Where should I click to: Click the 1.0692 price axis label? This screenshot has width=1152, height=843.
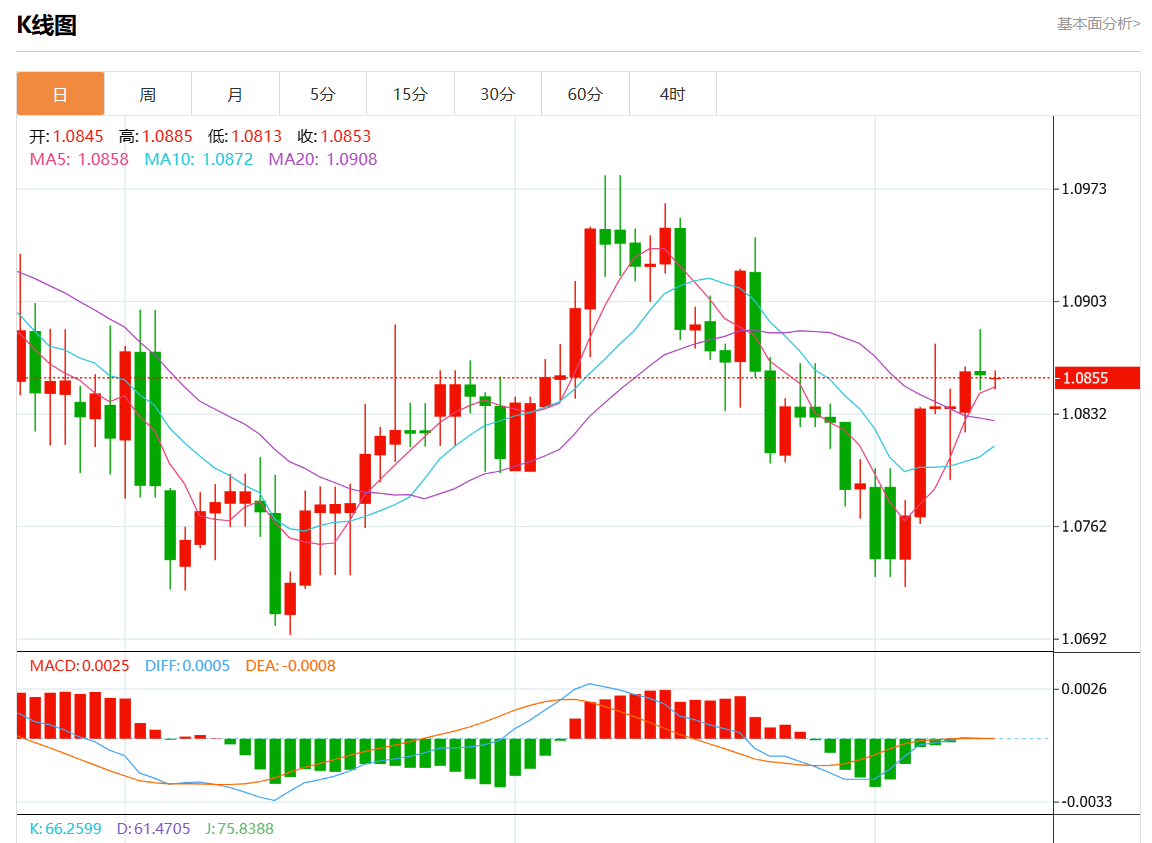1084,639
